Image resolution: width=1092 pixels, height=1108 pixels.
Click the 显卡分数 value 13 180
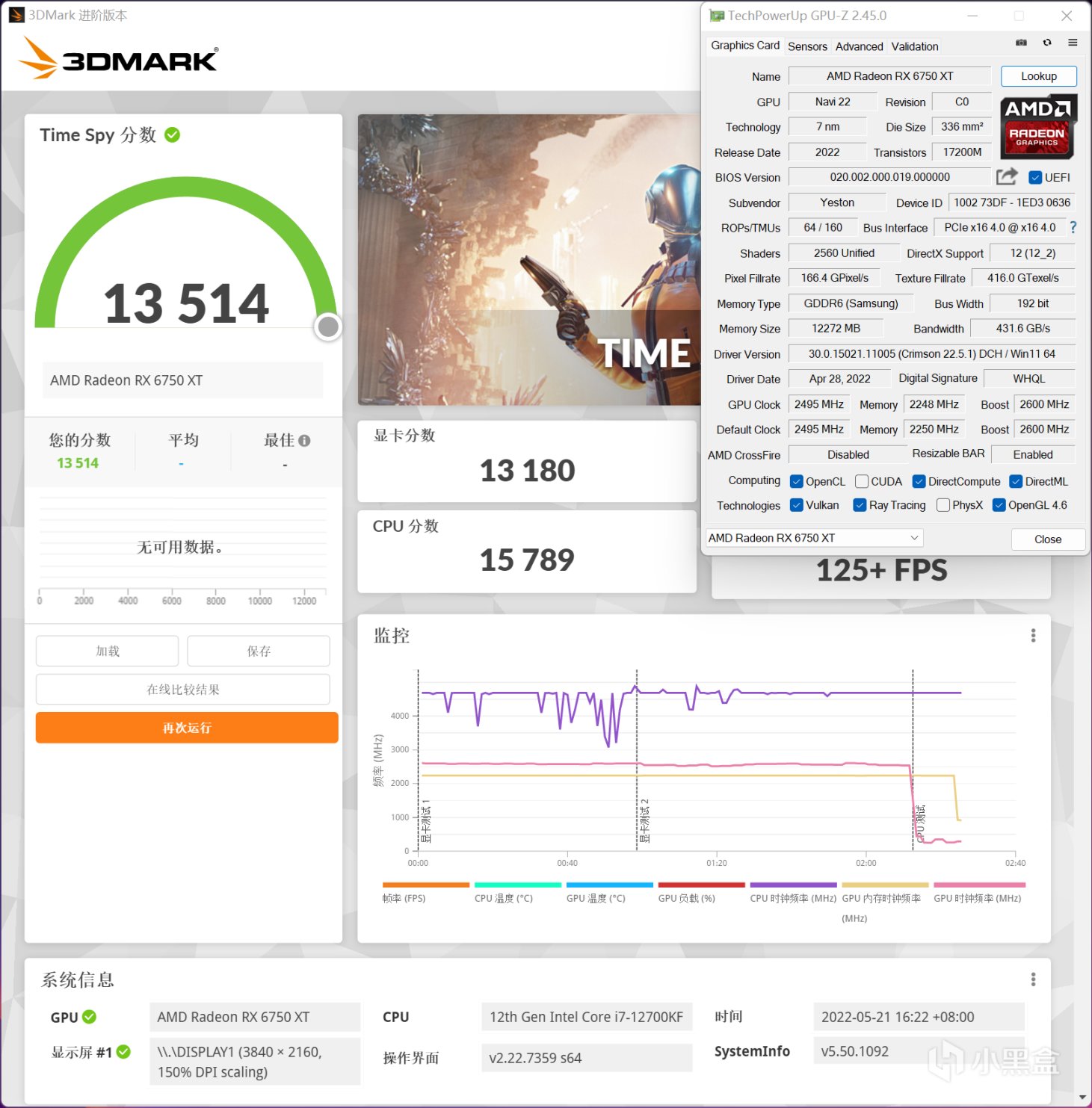(527, 471)
